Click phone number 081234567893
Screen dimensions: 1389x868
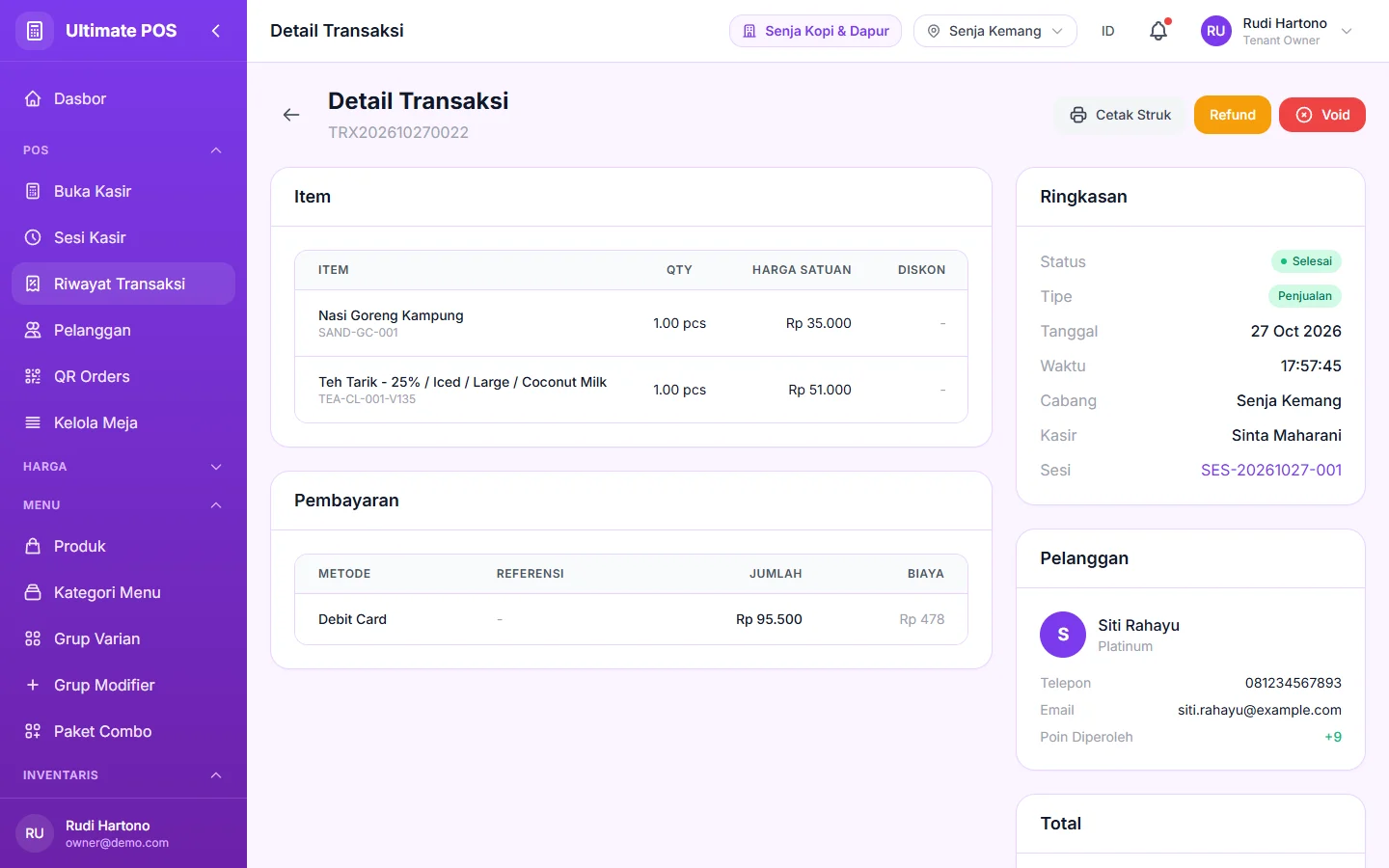[1293, 683]
